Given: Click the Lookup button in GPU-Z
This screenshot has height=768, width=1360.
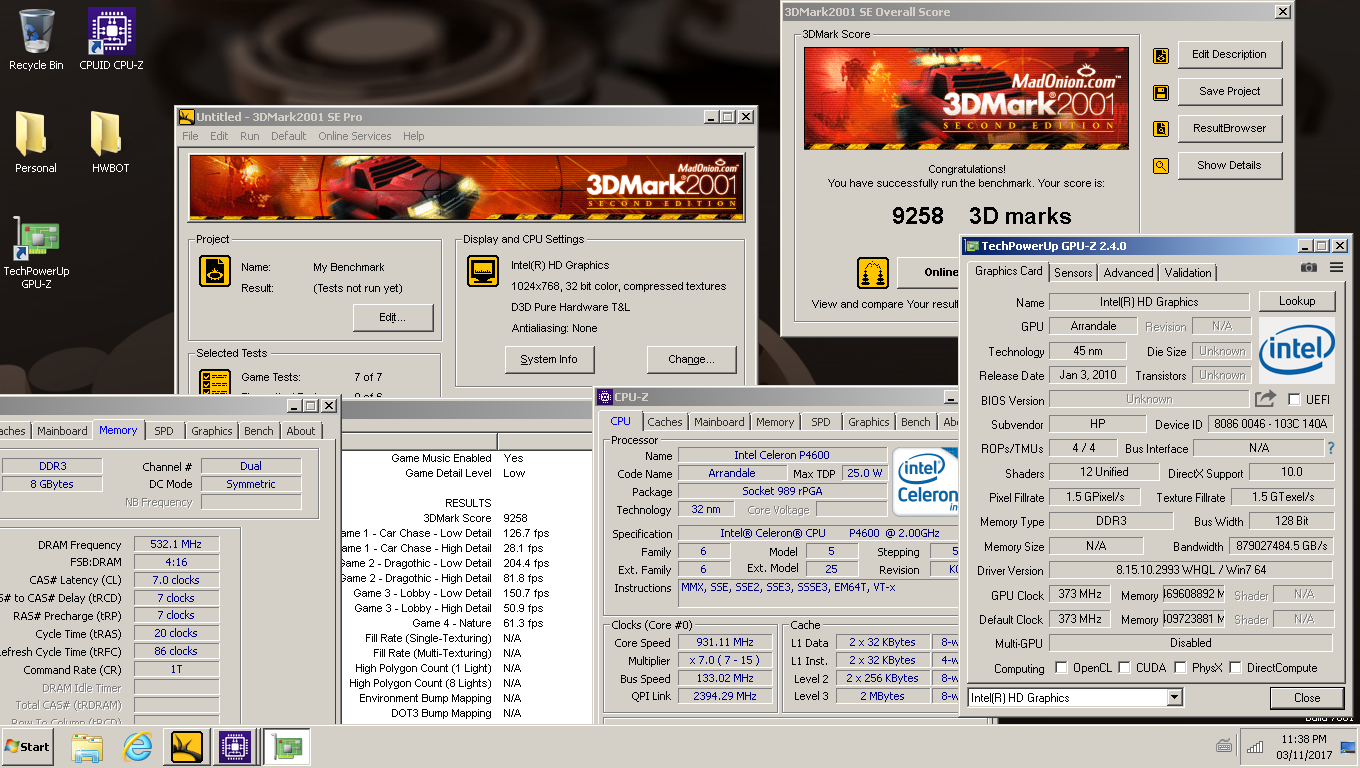Looking at the screenshot, I should click(x=1297, y=301).
